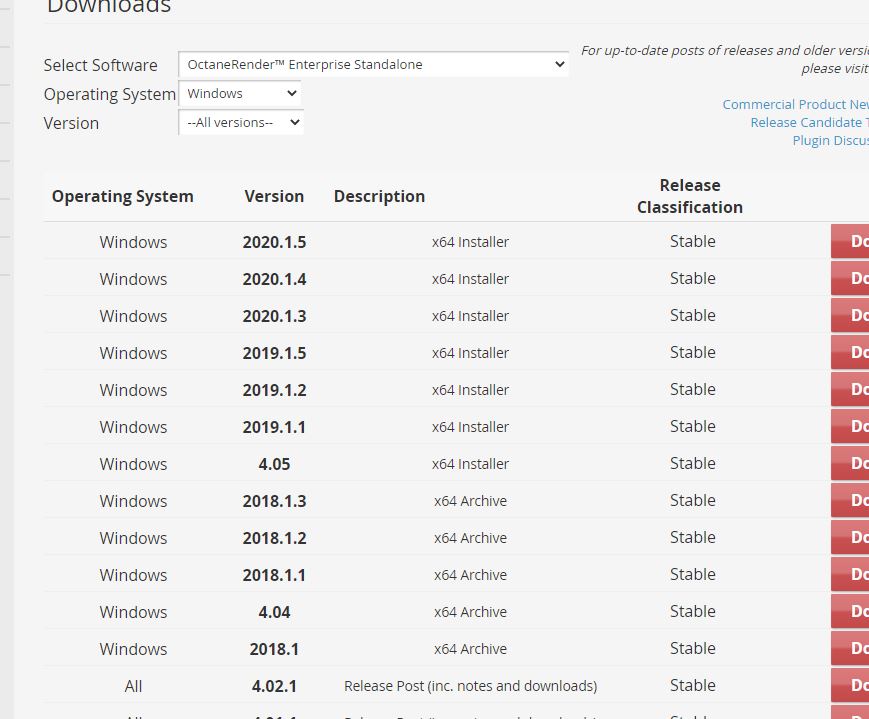Click the Version column header
869x719 pixels.
point(274,196)
